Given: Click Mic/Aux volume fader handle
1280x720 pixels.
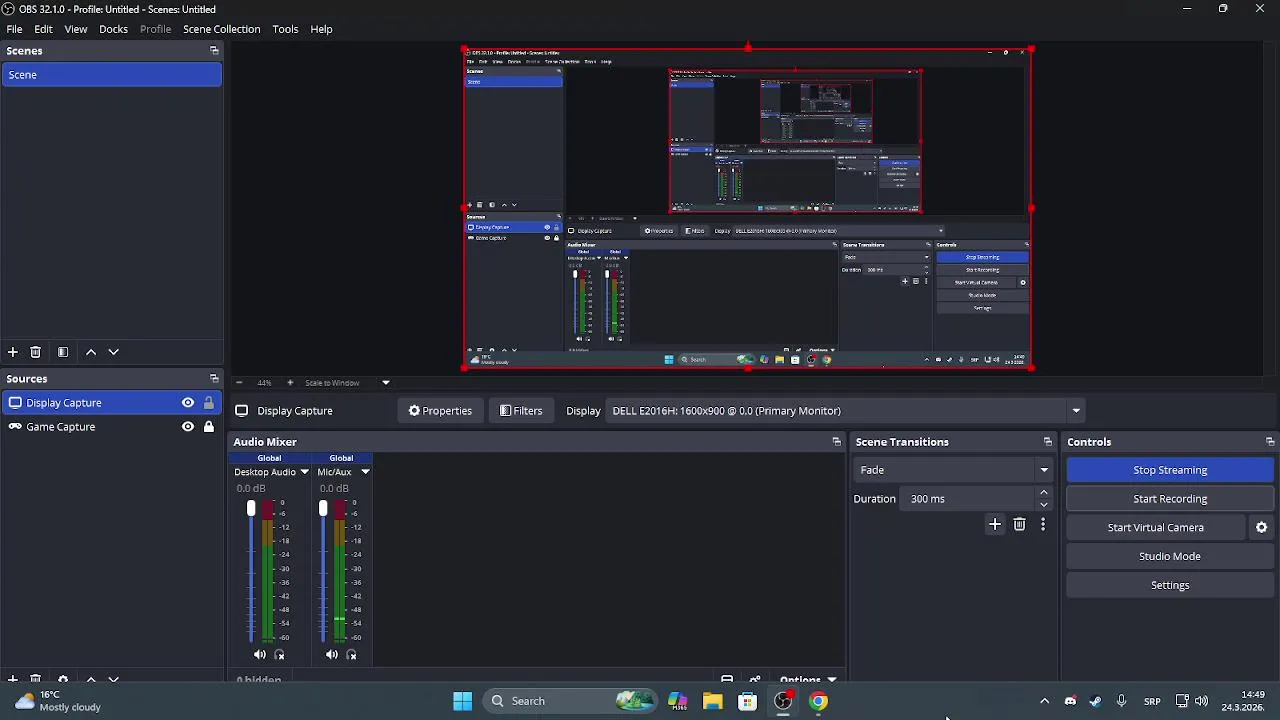Looking at the screenshot, I should [323, 509].
